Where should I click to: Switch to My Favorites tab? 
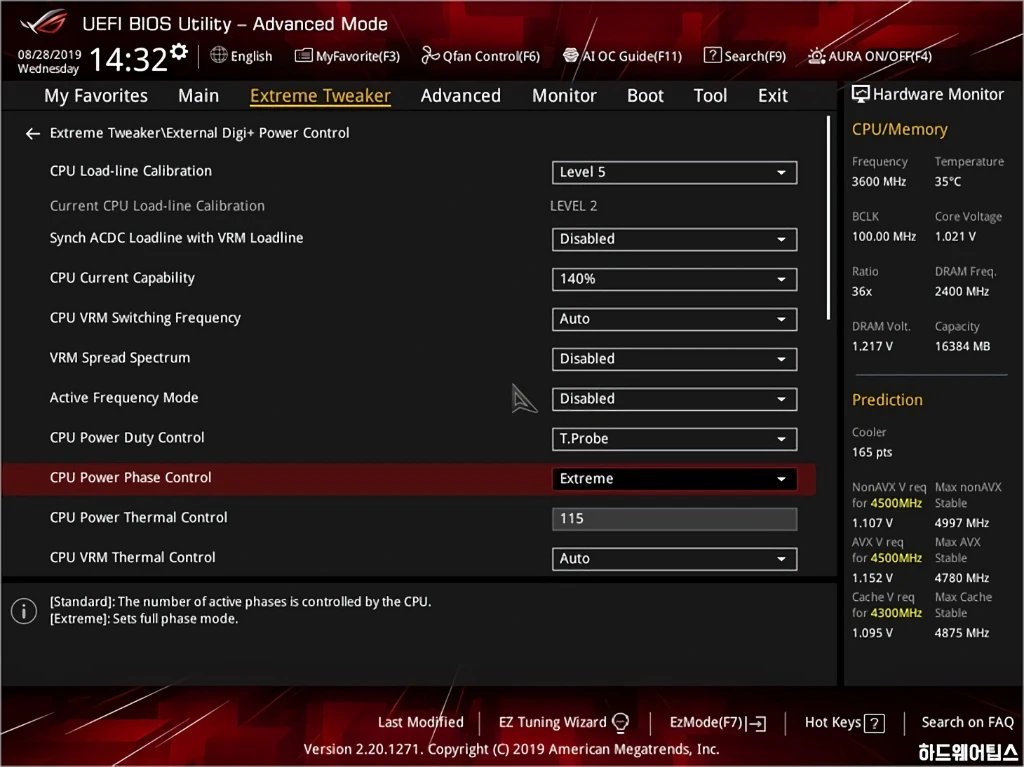point(96,95)
